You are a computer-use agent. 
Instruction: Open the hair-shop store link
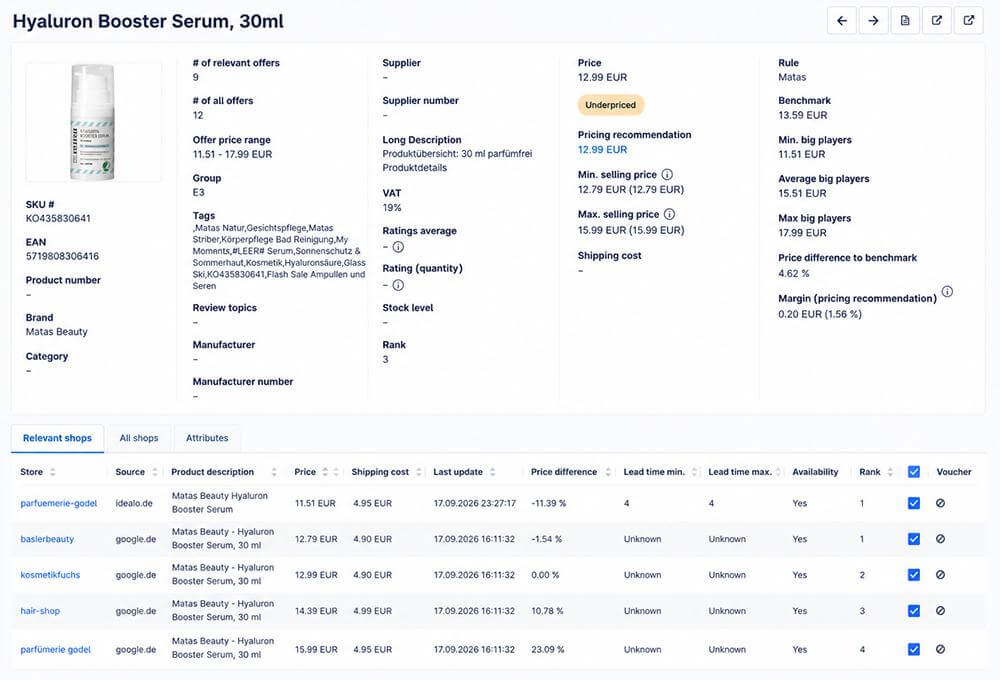coord(40,610)
